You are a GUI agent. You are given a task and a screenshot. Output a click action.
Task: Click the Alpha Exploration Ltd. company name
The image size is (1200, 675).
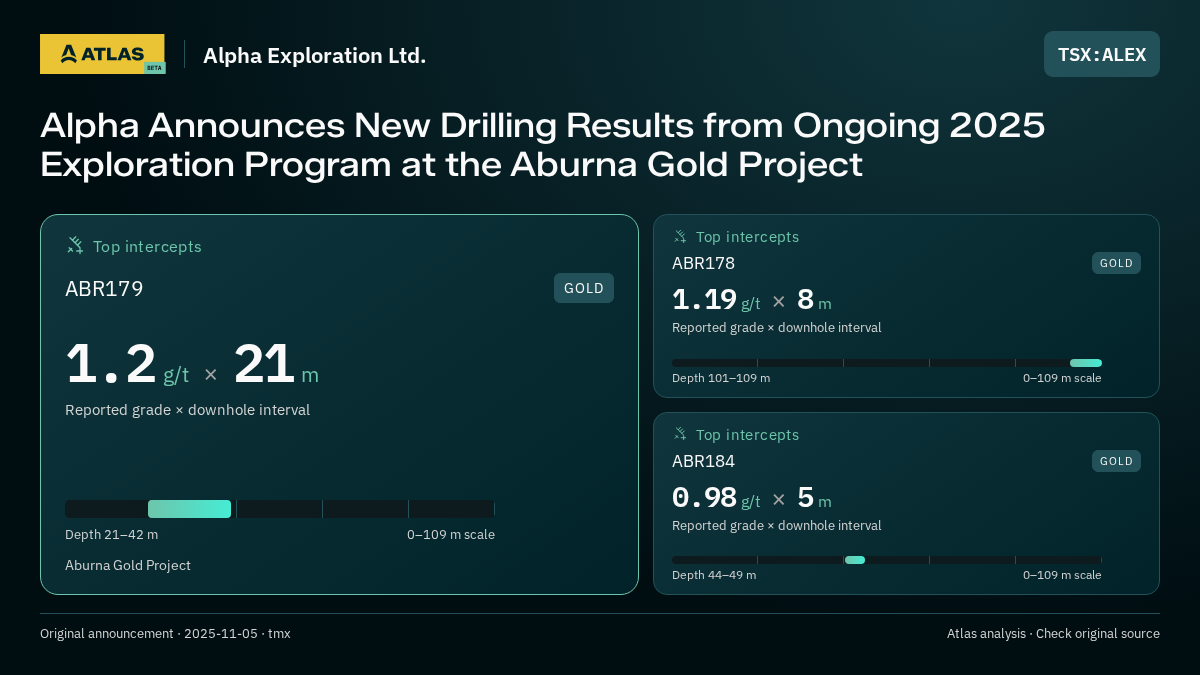pyautogui.click(x=314, y=56)
